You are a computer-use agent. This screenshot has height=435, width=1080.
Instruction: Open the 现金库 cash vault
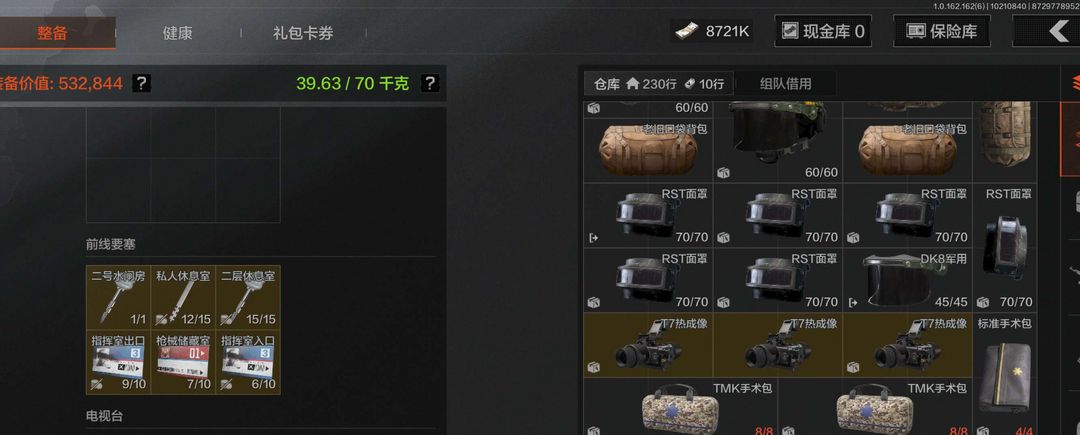[822, 31]
